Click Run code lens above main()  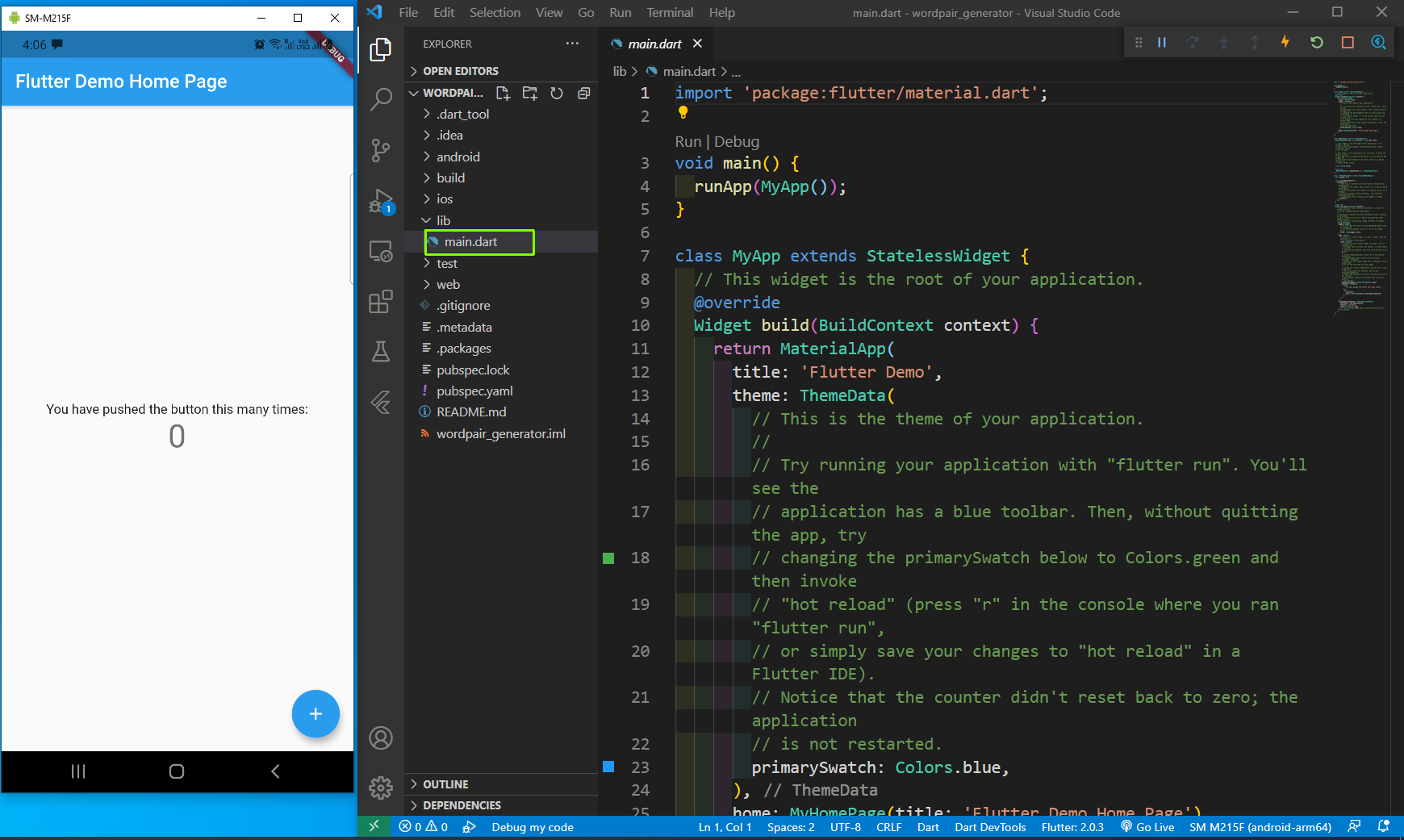click(x=687, y=141)
